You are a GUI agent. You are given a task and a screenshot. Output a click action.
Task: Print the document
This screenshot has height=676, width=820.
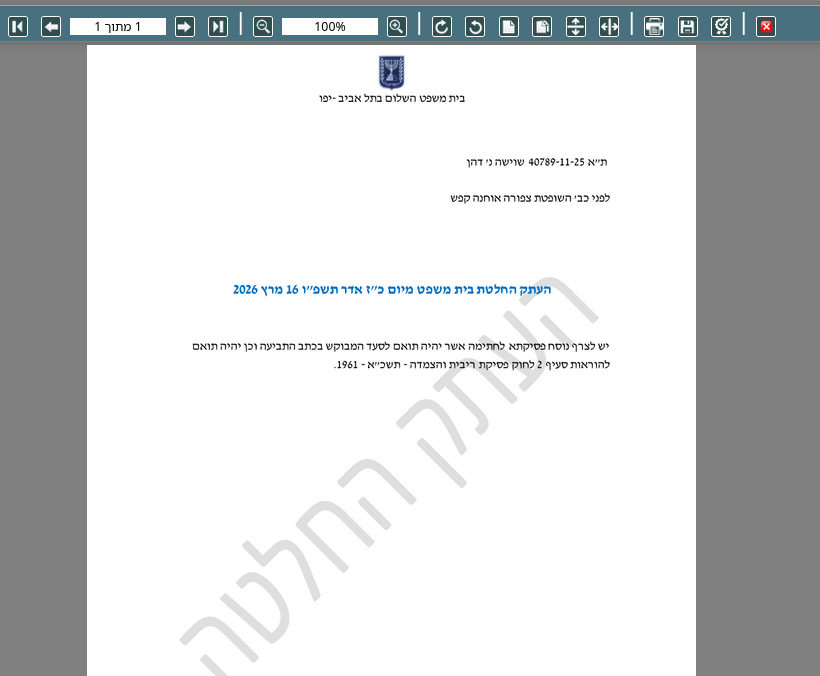654,26
